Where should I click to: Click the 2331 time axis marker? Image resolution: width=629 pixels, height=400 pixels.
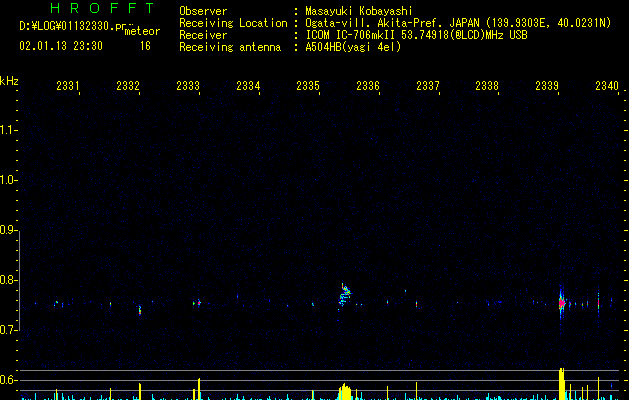68,85
